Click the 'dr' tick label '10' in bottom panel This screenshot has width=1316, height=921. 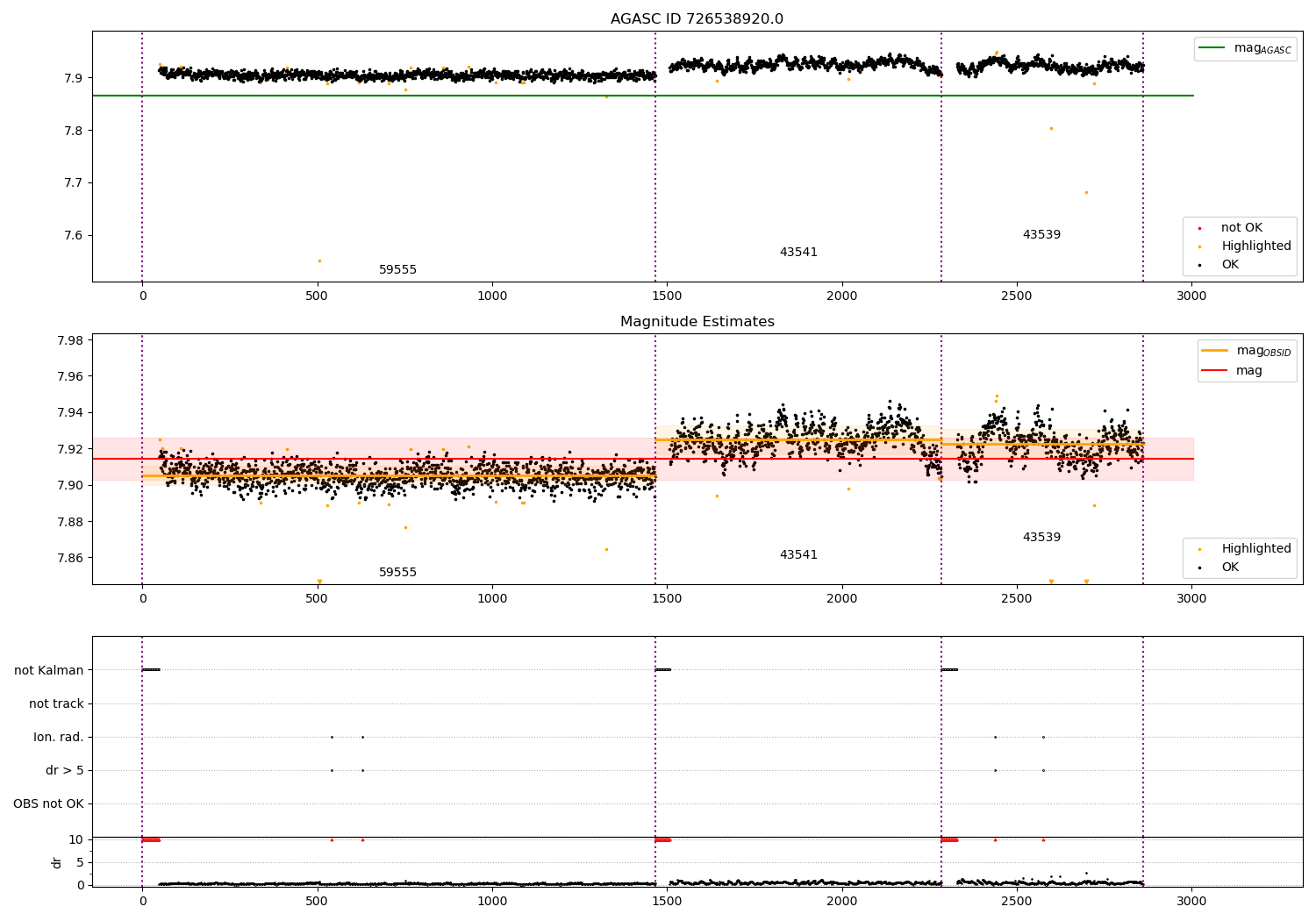click(75, 840)
